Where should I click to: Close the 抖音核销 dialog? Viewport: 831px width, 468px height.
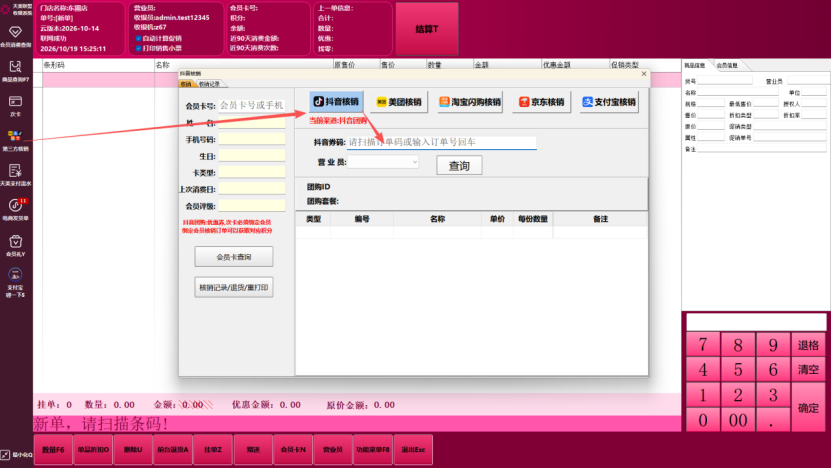[644, 74]
